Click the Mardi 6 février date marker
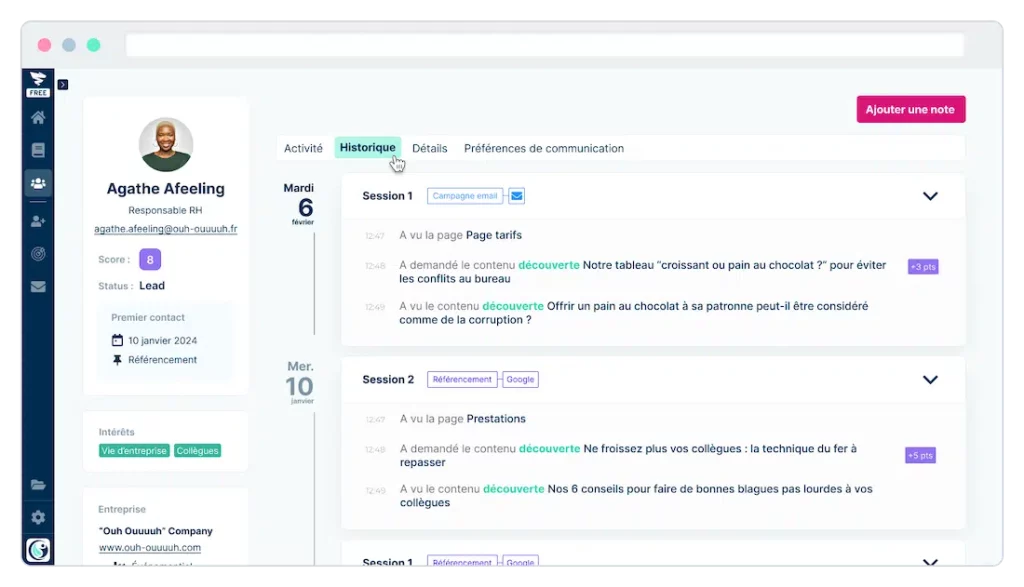Viewport: 1024px width, 587px height. click(299, 204)
